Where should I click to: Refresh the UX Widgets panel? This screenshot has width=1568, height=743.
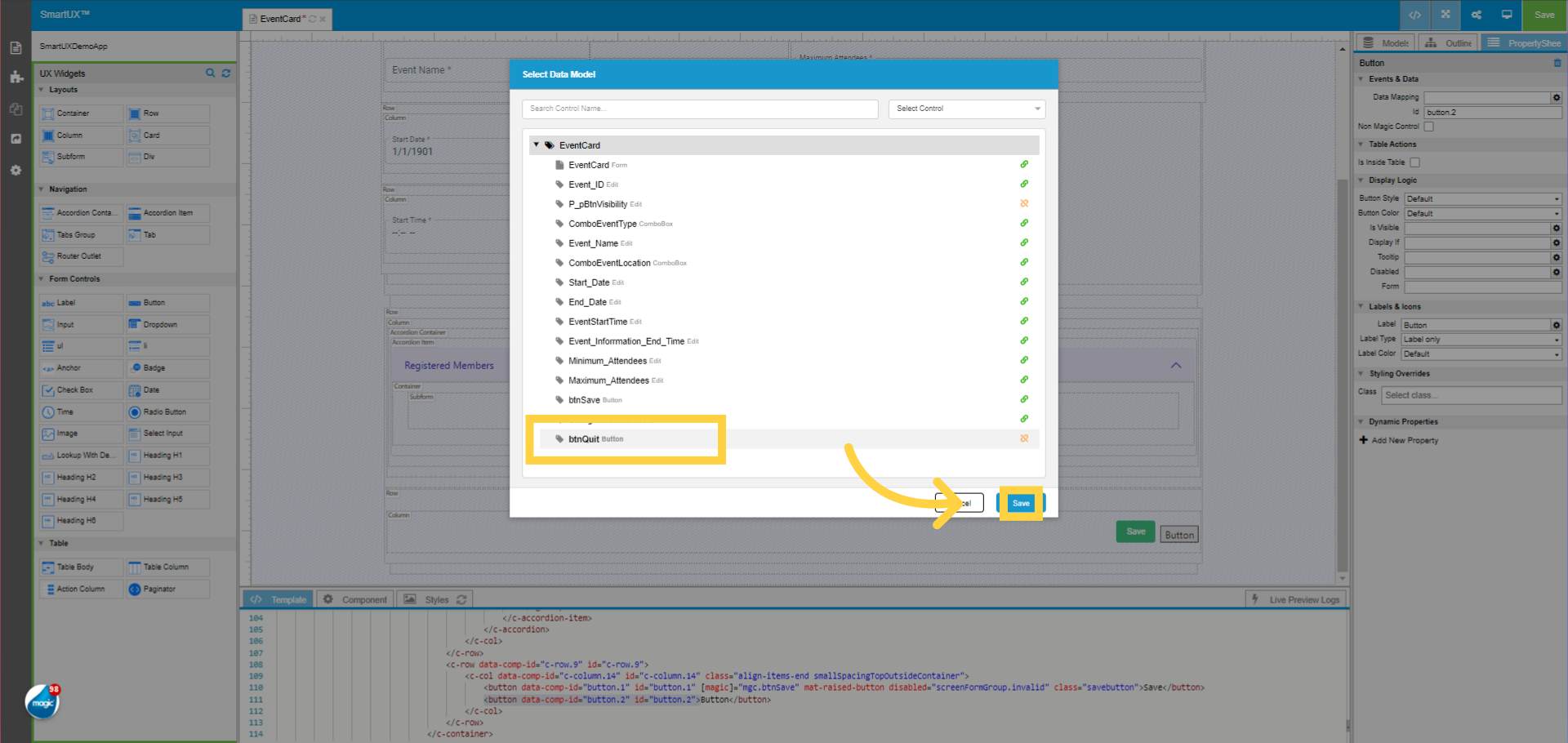[x=226, y=73]
